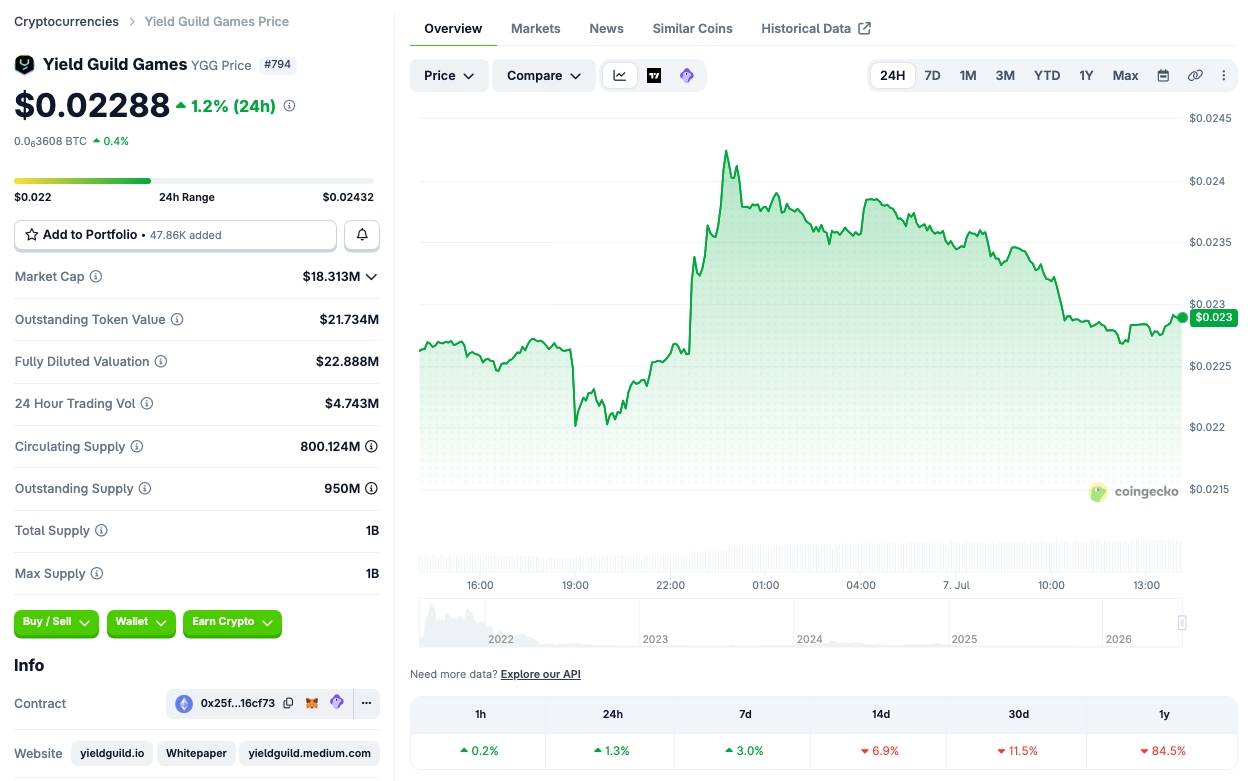Open the Explore our API link
The width and height of the screenshot is (1248, 781).
coord(541,674)
